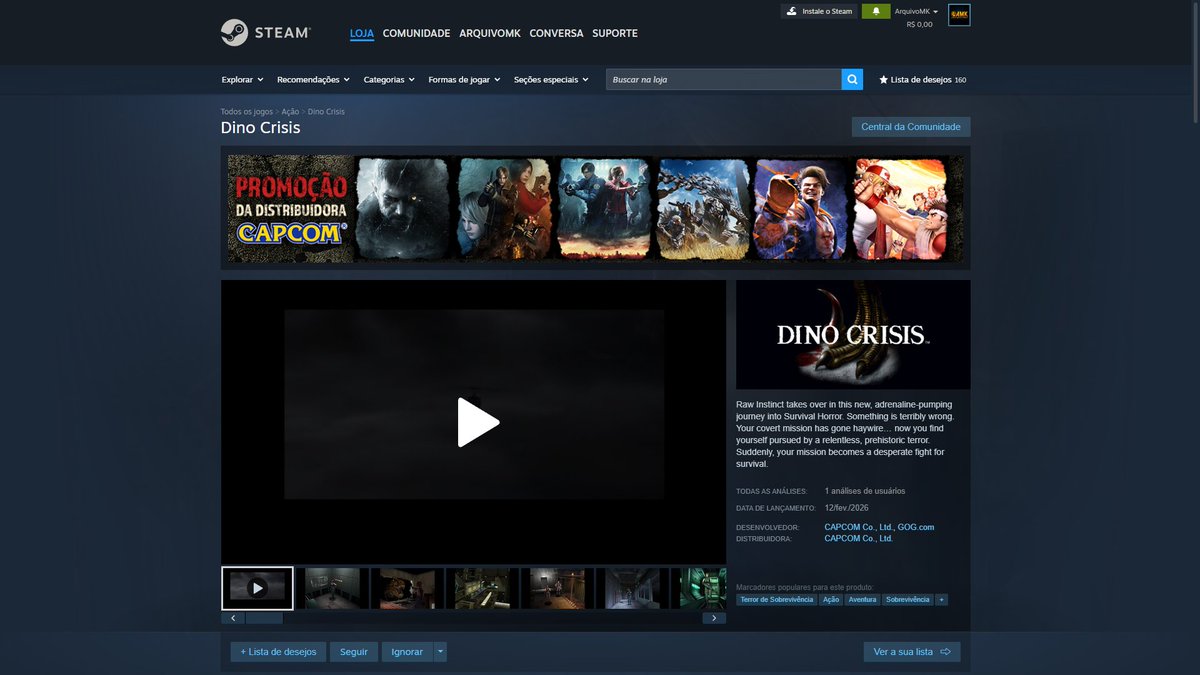
Task: Select the video trailer thumbnail
Action: 257,588
